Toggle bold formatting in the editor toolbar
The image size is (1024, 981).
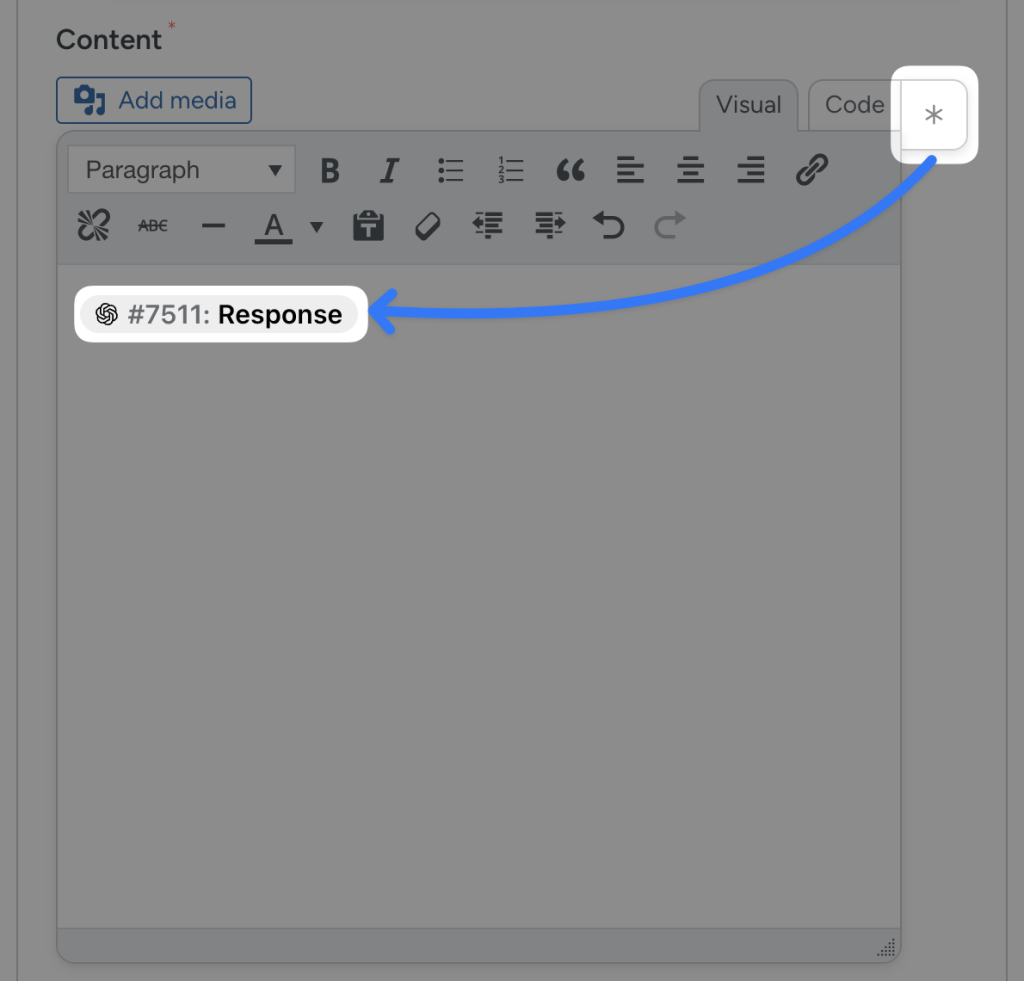click(x=330, y=170)
